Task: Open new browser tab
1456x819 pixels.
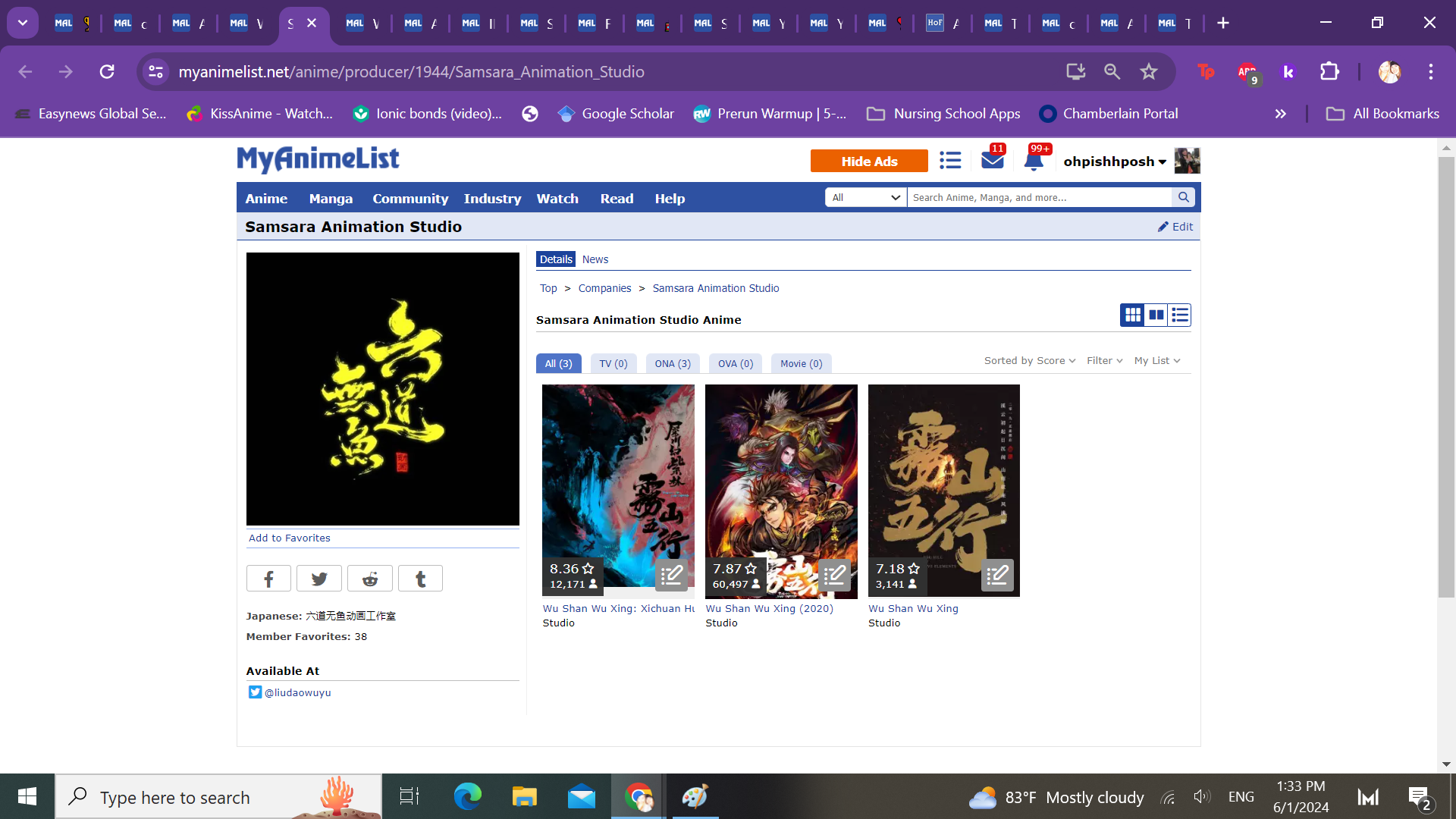Action: coord(1223,23)
